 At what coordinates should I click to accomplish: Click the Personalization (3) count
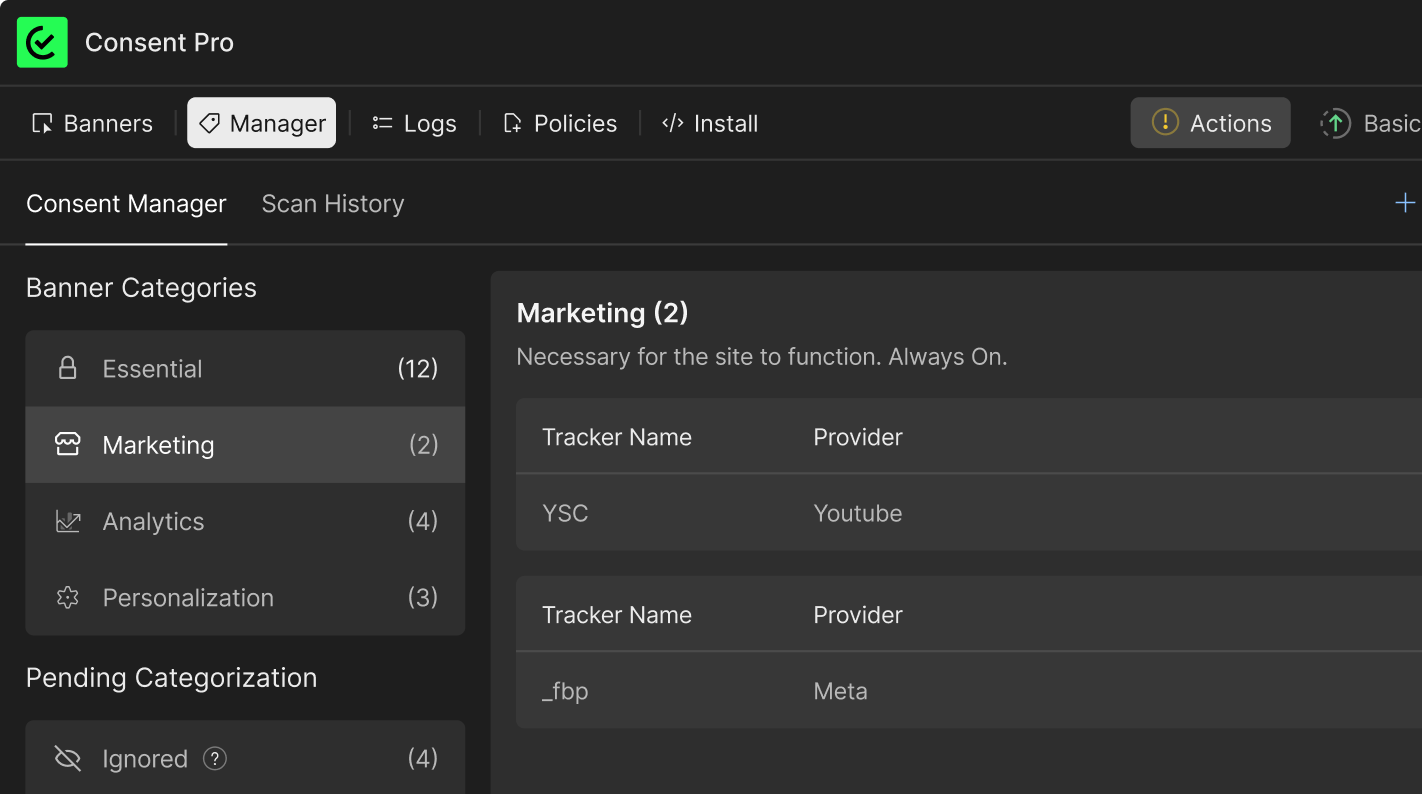point(423,597)
